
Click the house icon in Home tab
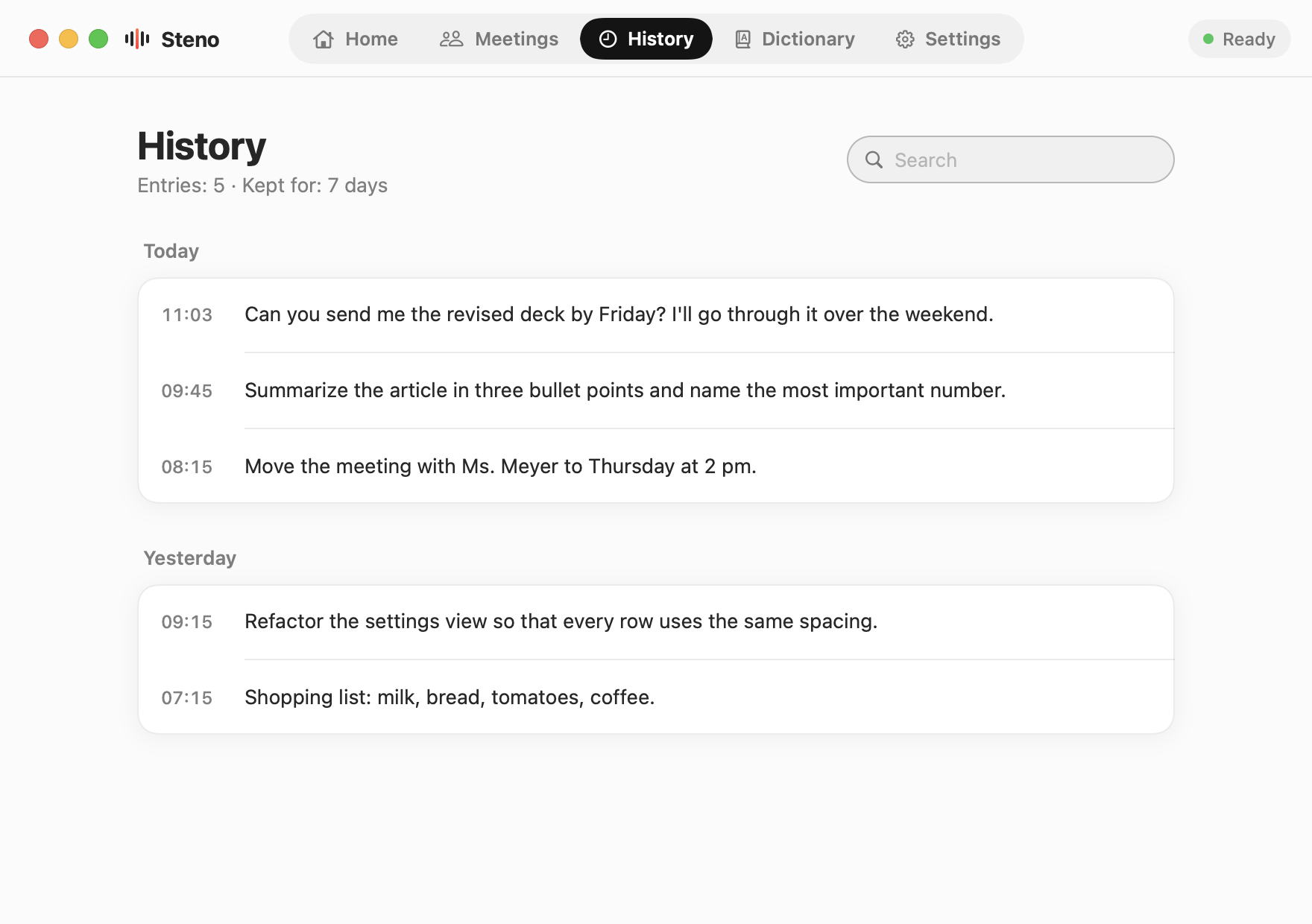click(x=324, y=39)
